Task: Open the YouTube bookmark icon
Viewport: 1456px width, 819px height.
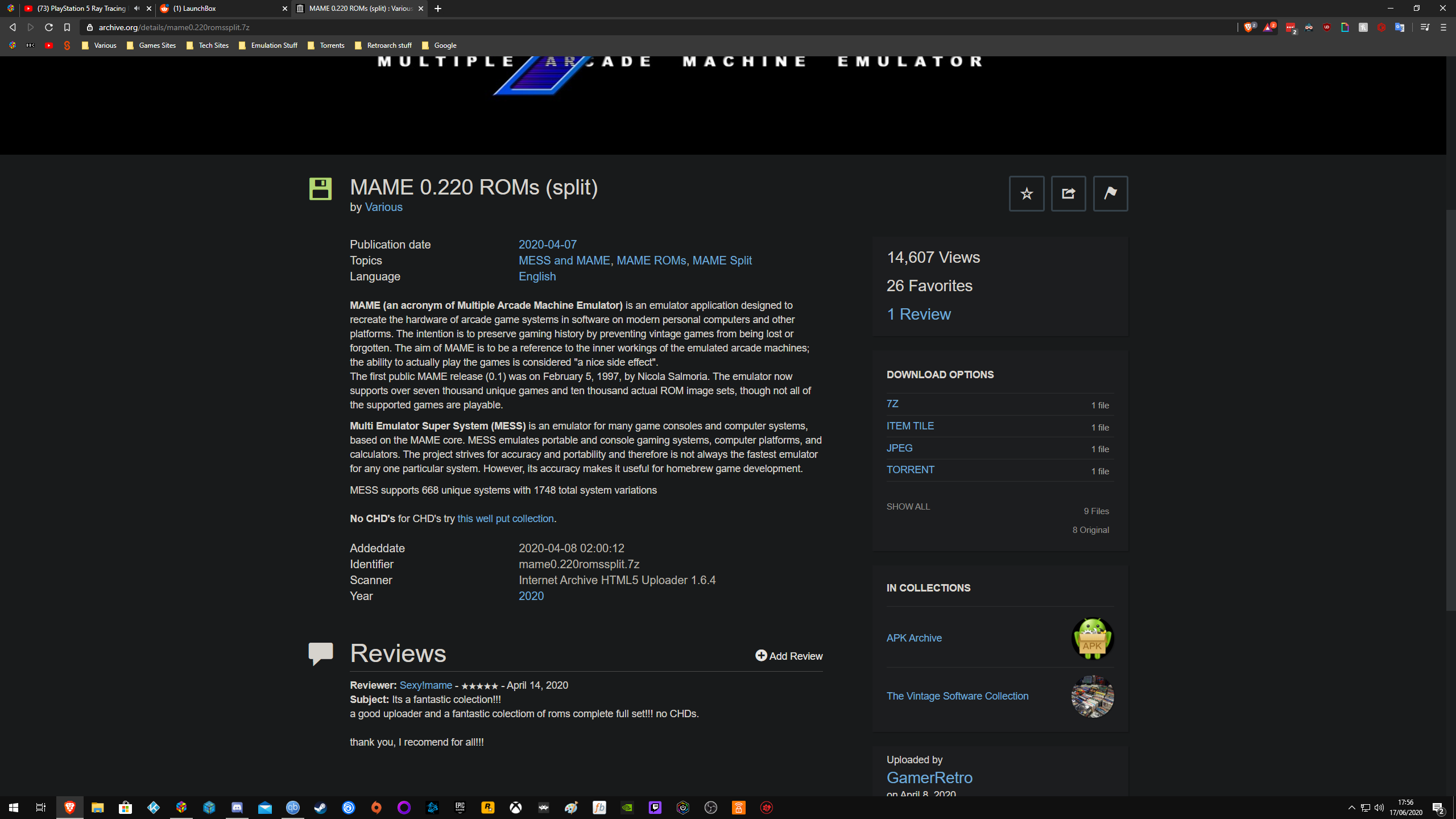Action: pos(49,45)
